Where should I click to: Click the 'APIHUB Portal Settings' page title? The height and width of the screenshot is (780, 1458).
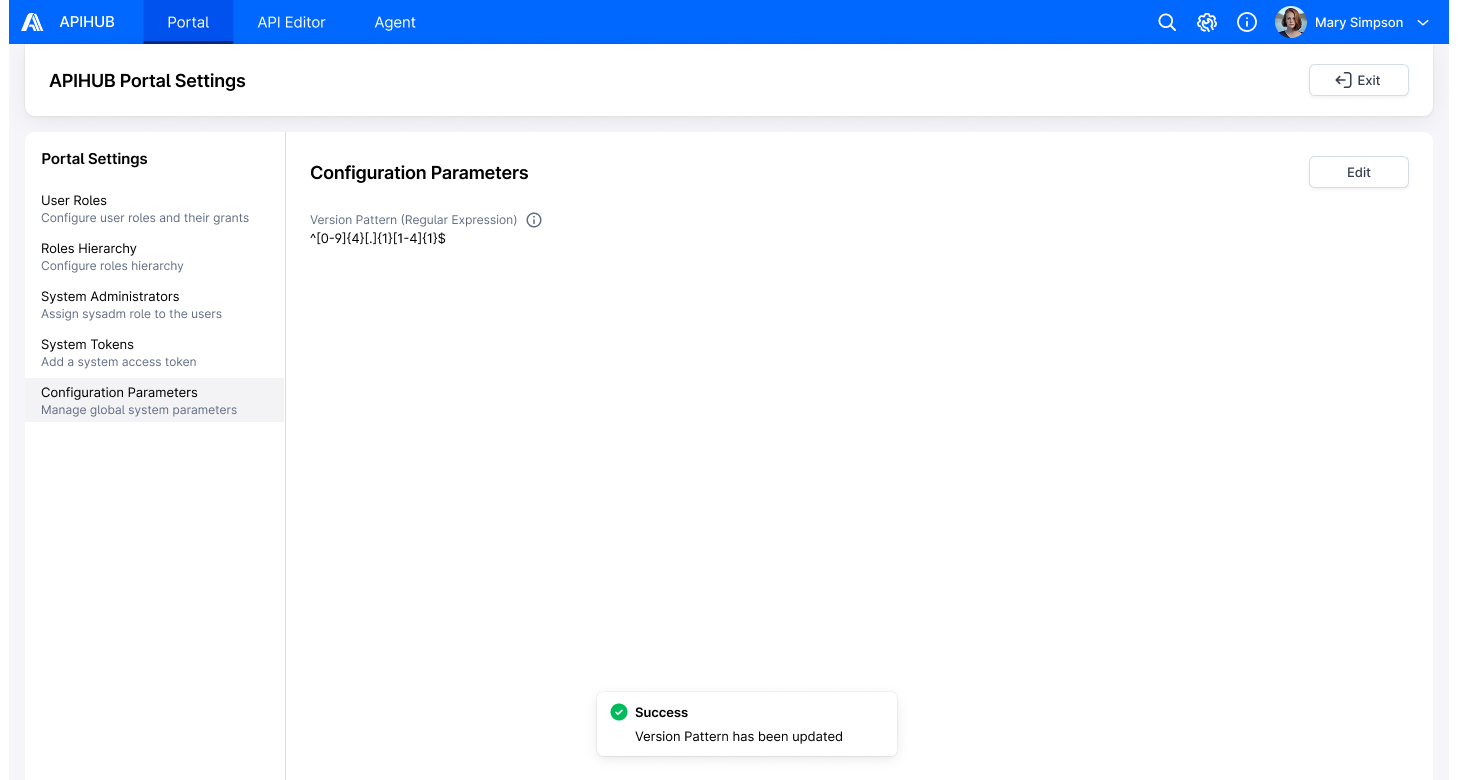[x=147, y=81]
